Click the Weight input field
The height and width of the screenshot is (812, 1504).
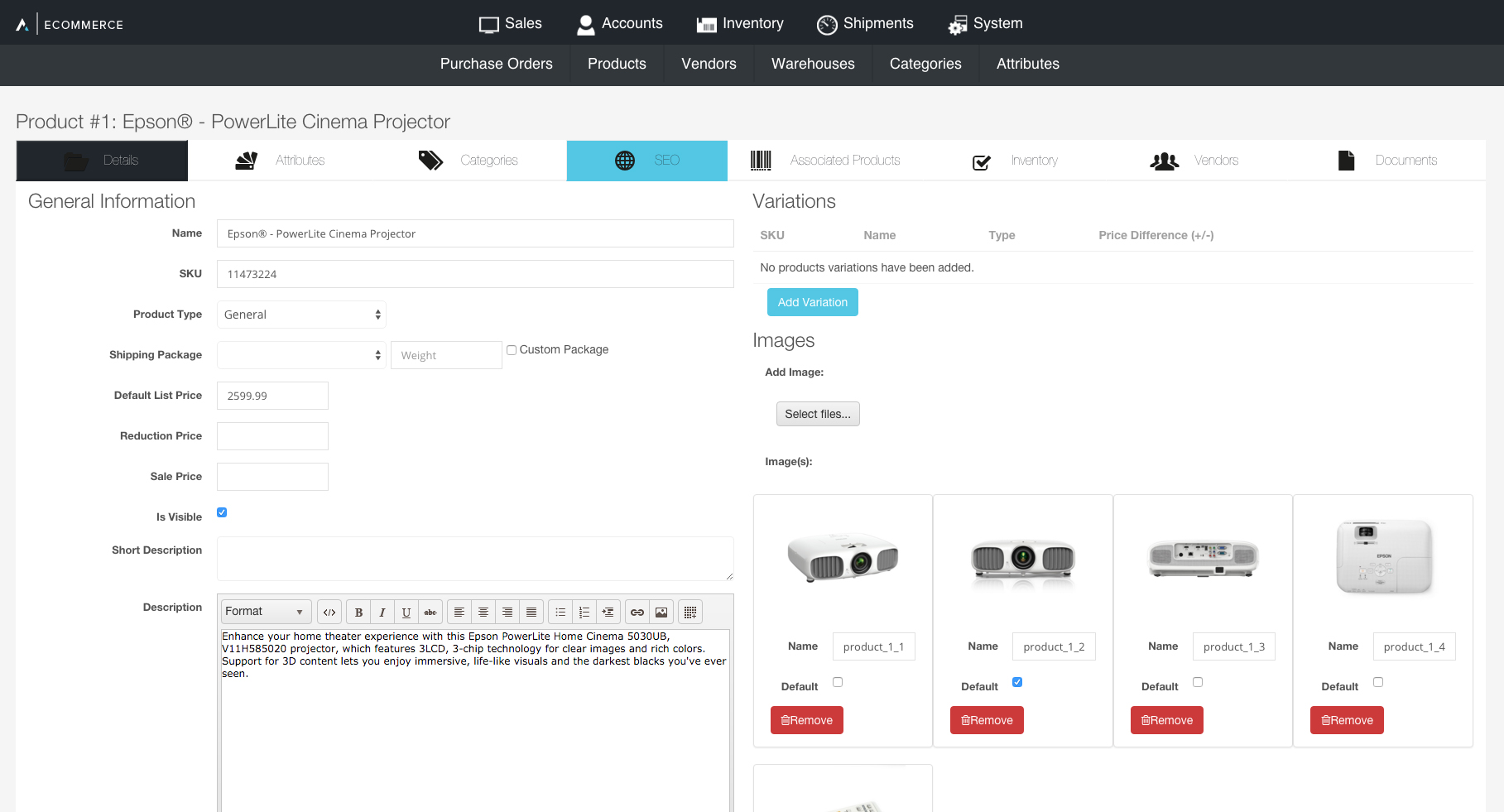tap(446, 355)
